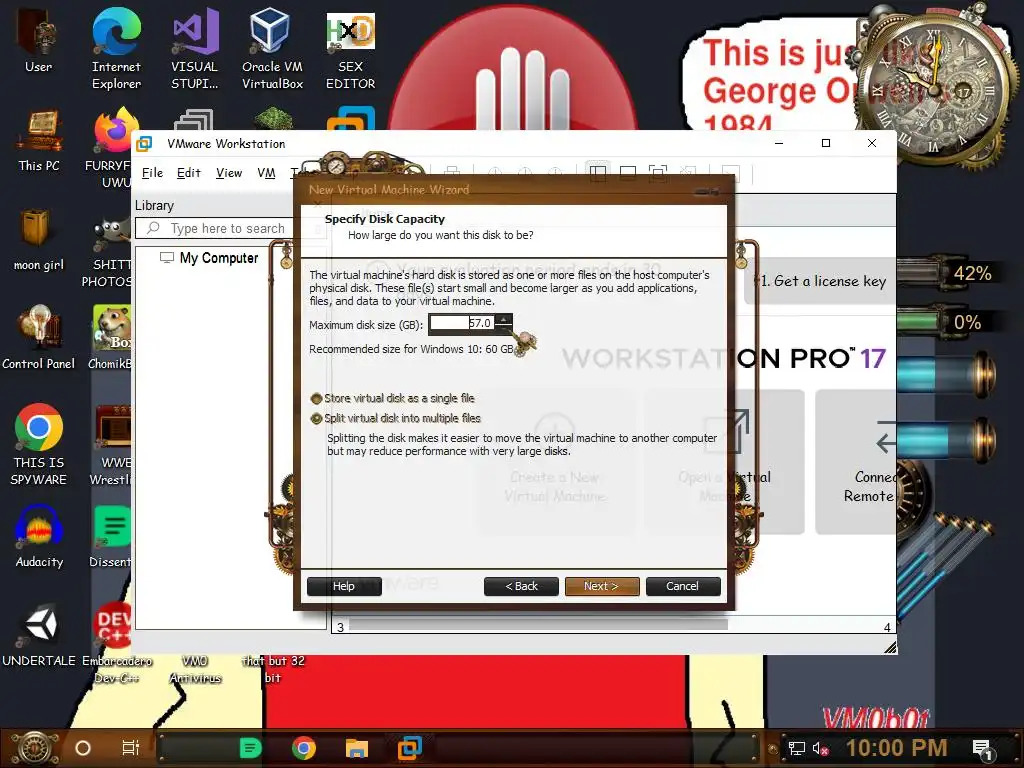Click the steampunk Start button
Viewport: 1024px width, 768px height.
[34, 748]
